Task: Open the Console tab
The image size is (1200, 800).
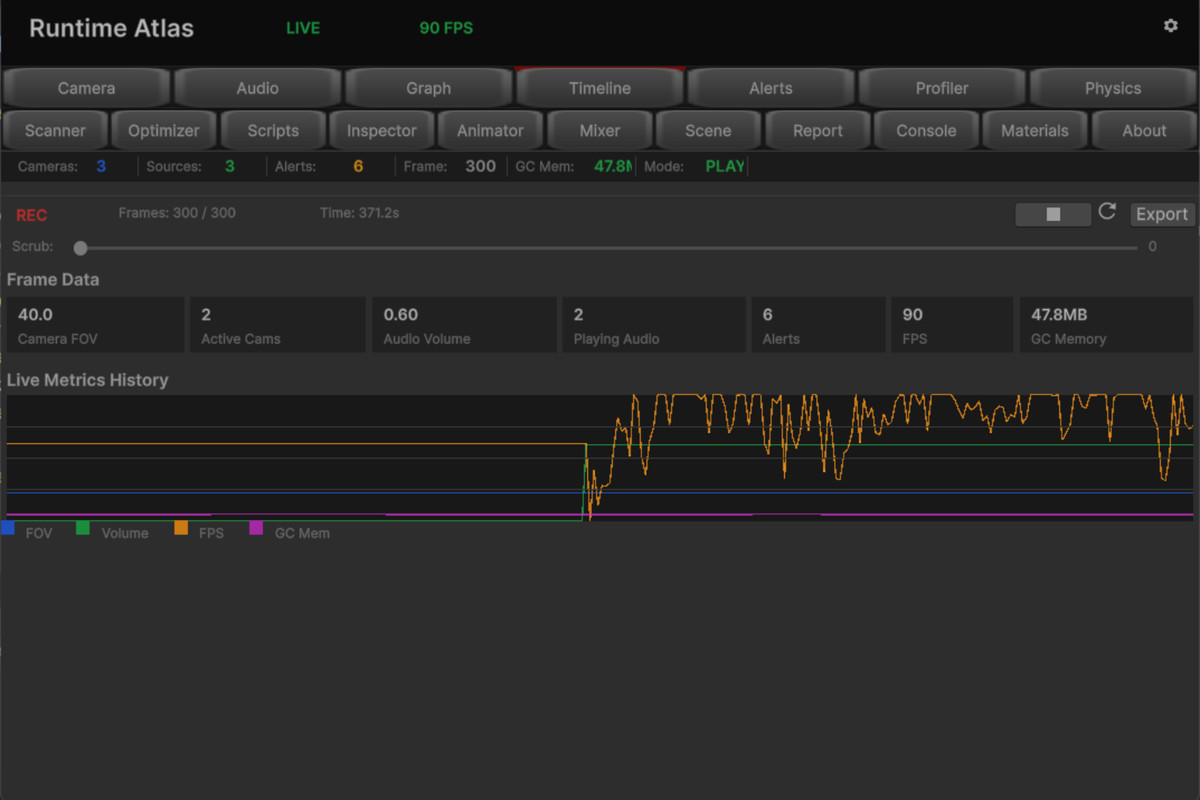Action: pos(926,130)
